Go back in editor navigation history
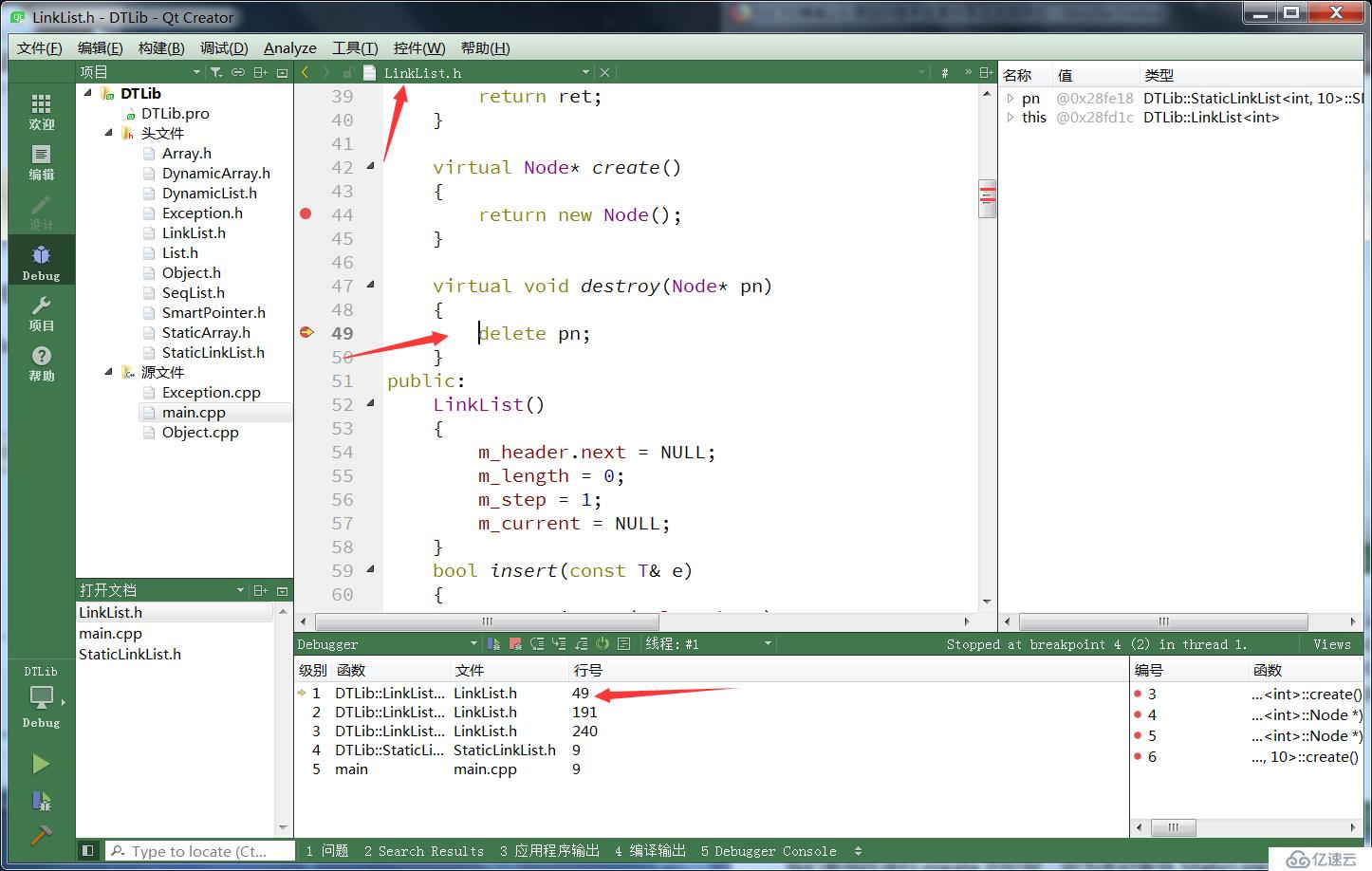This screenshot has height=871, width=1372. tap(305, 72)
